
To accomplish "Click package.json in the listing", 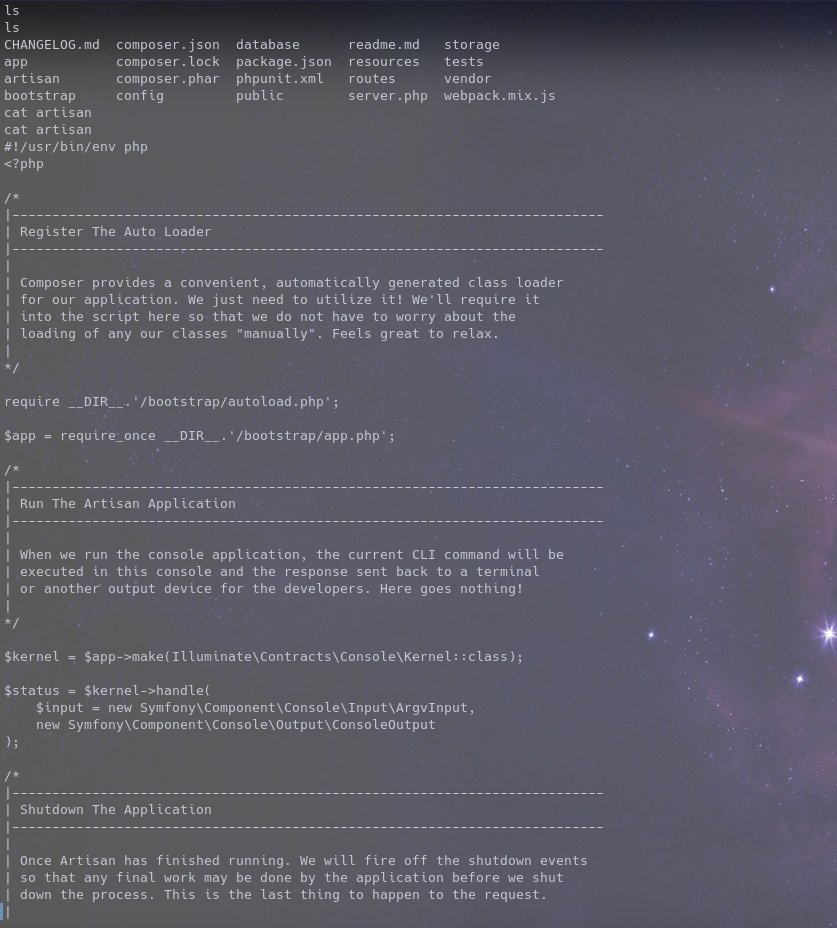I will (x=284, y=62).
